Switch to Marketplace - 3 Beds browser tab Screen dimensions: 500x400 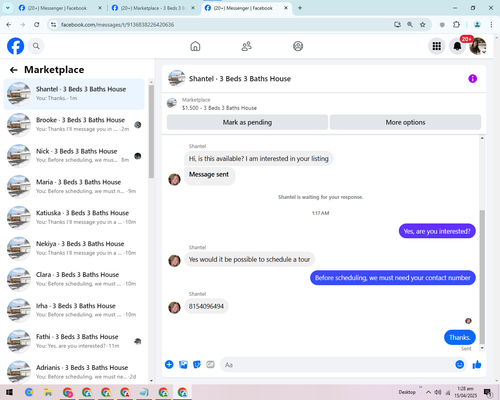coord(153,8)
